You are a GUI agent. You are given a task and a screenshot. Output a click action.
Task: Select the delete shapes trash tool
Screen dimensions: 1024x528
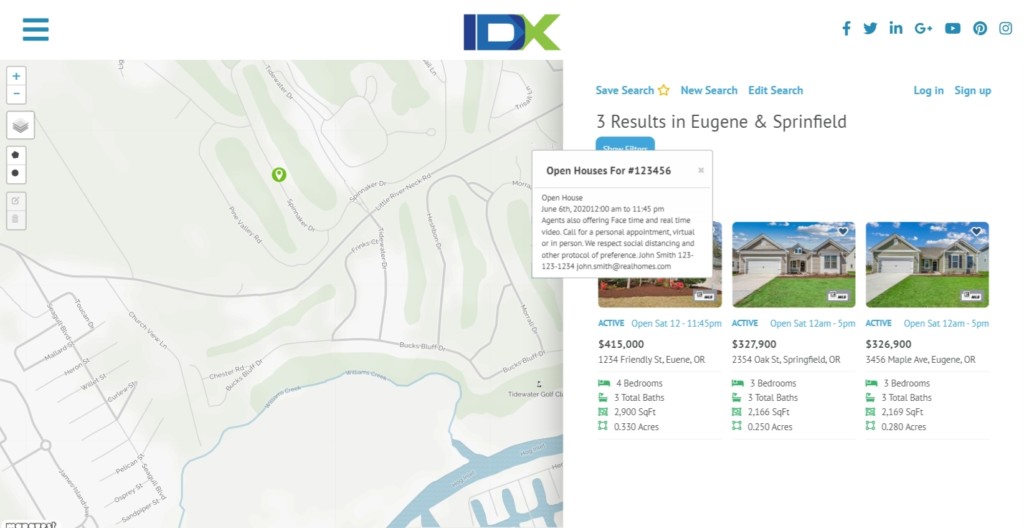tap(16, 219)
